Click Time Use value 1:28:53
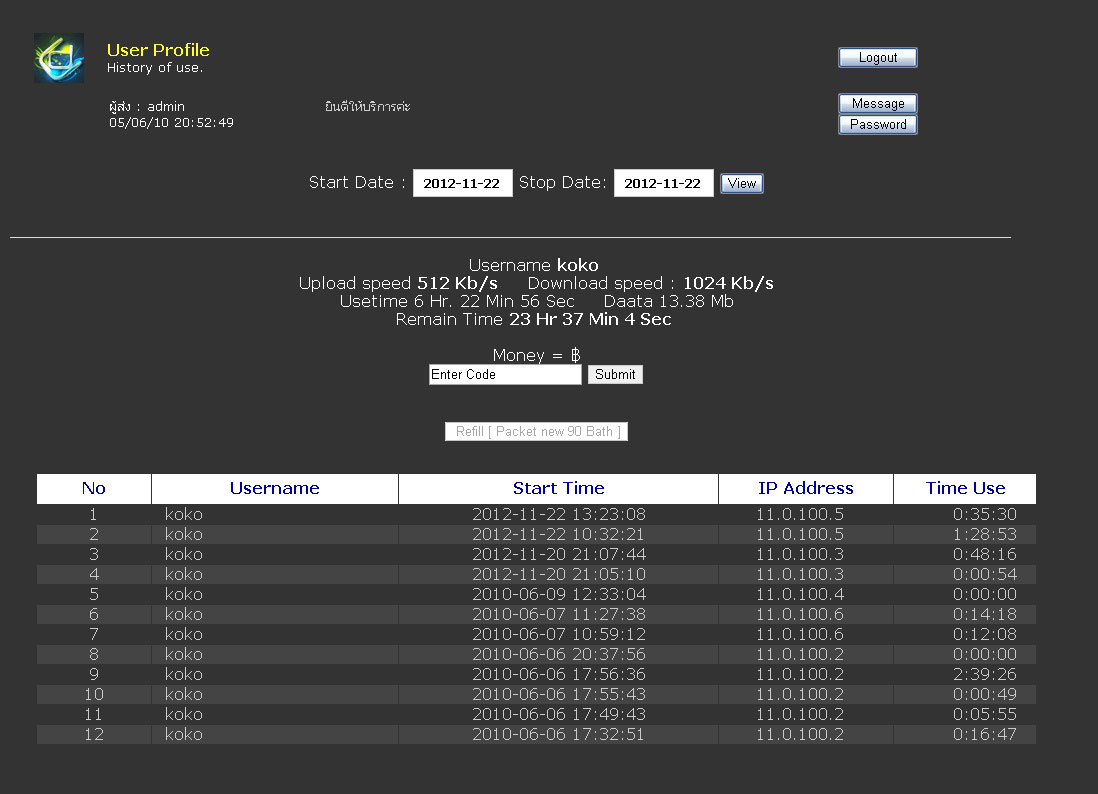 tap(985, 534)
